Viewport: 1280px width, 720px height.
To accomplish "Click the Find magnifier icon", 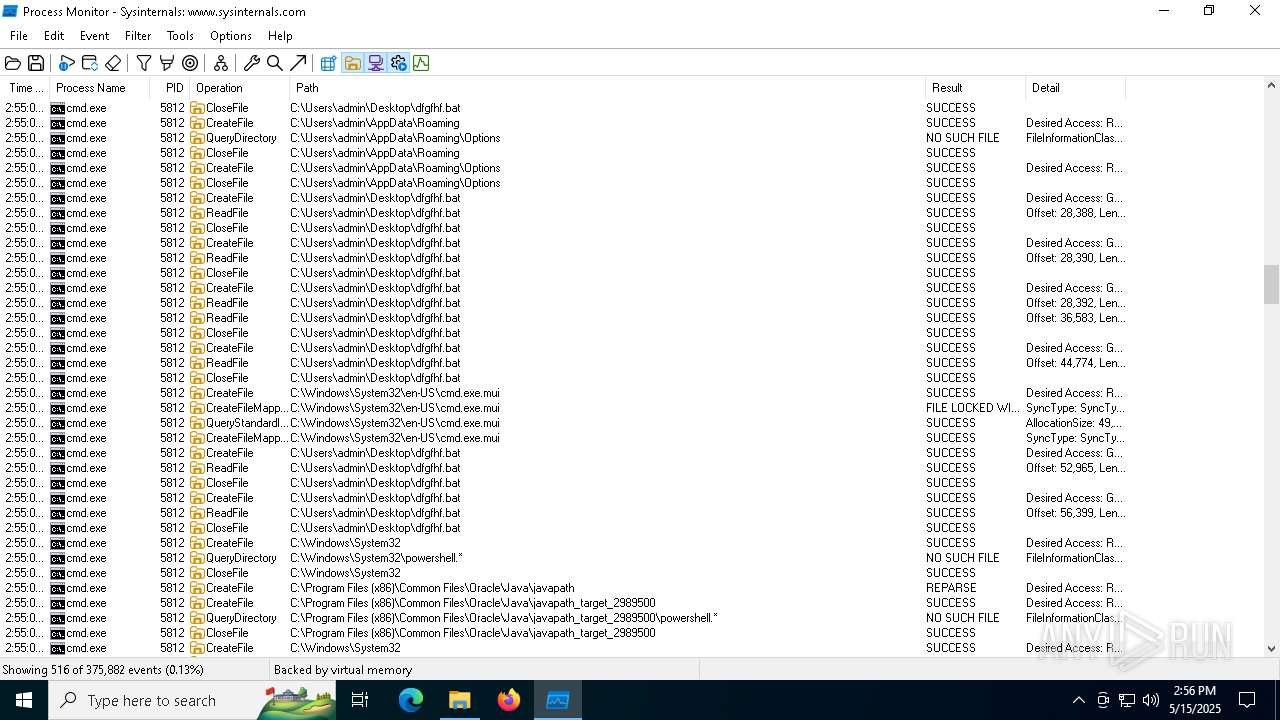I will point(275,63).
